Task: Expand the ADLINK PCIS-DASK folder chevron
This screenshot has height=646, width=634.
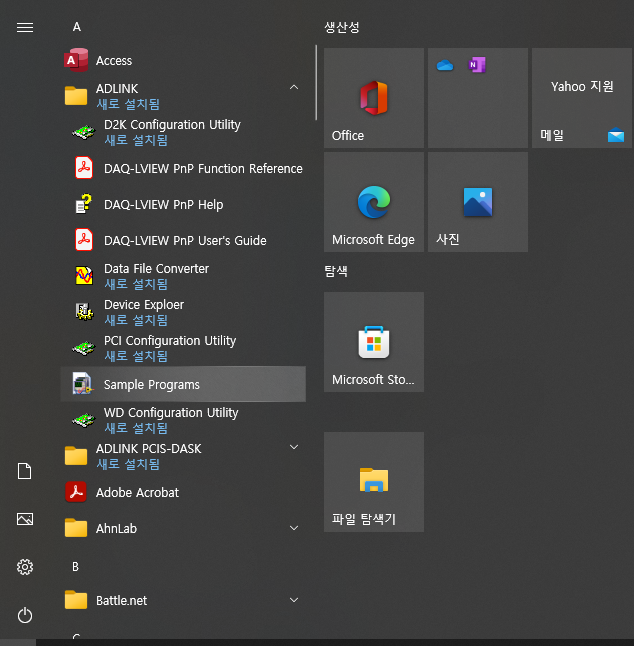Action: tap(294, 447)
